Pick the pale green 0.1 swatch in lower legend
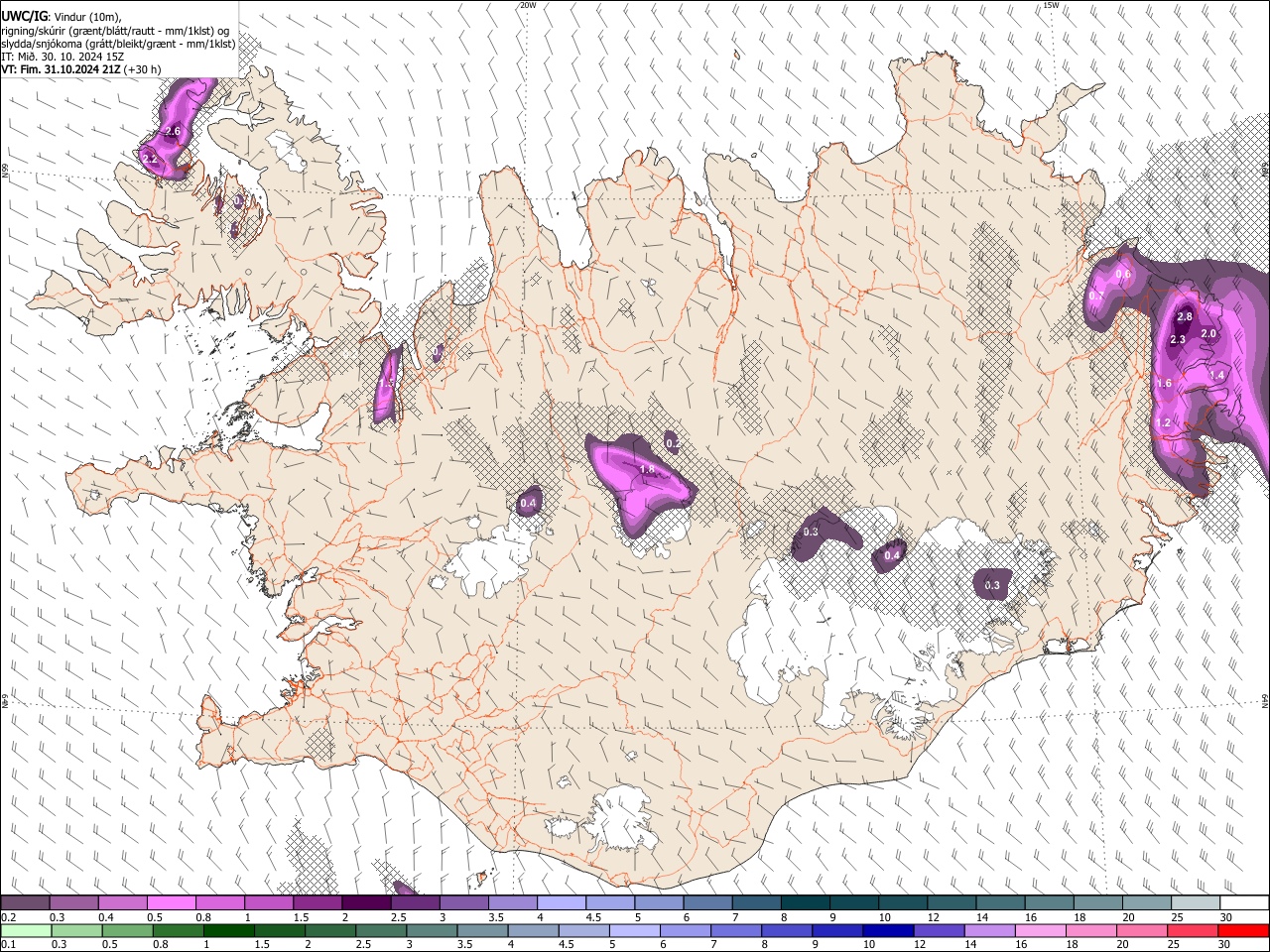 26,931
